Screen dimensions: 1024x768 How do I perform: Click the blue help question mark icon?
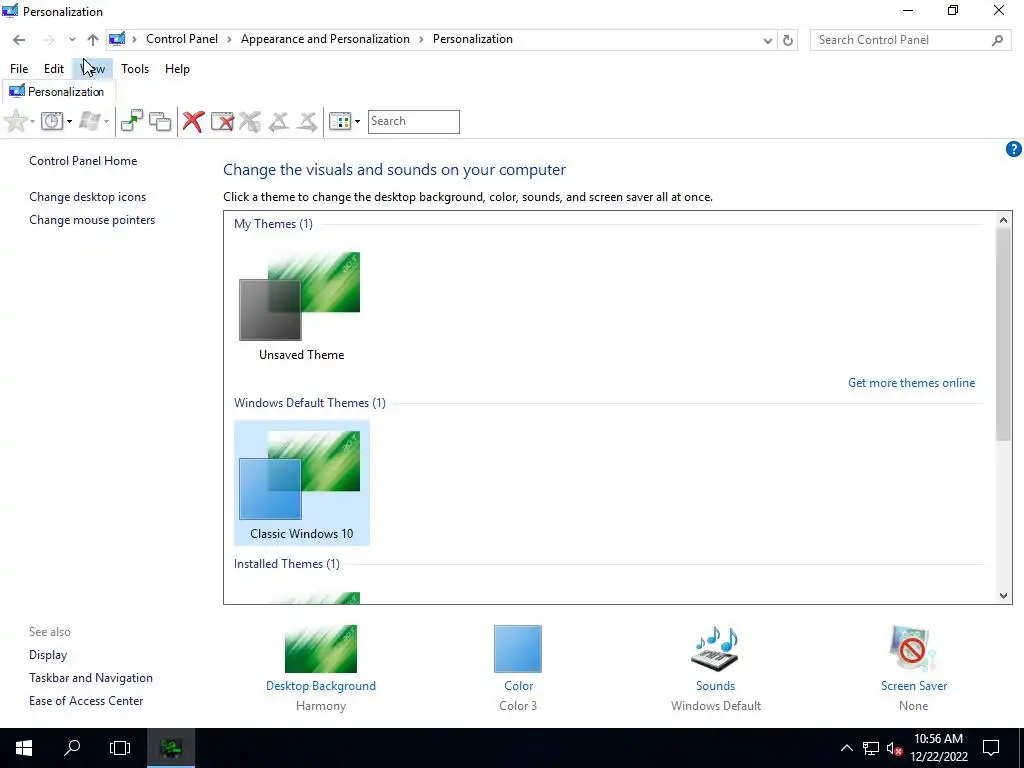pyautogui.click(x=1014, y=150)
